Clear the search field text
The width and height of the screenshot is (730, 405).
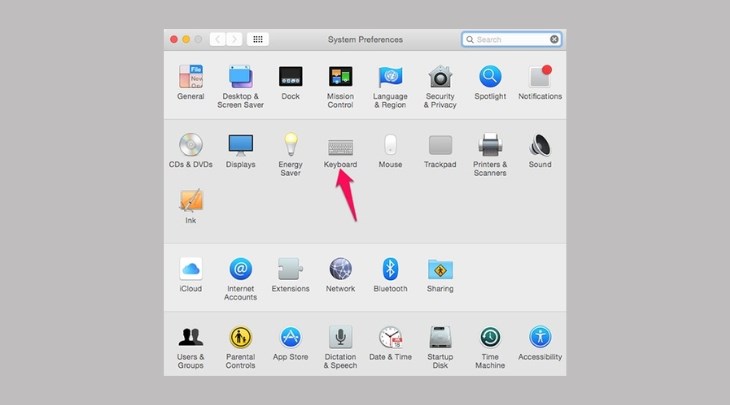point(554,40)
